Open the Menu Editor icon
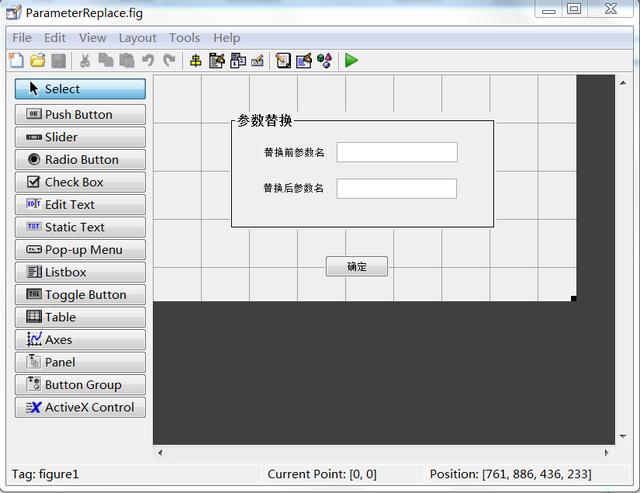Image resolution: width=640 pixels, height=493 pixels. (x=217, y=60)
